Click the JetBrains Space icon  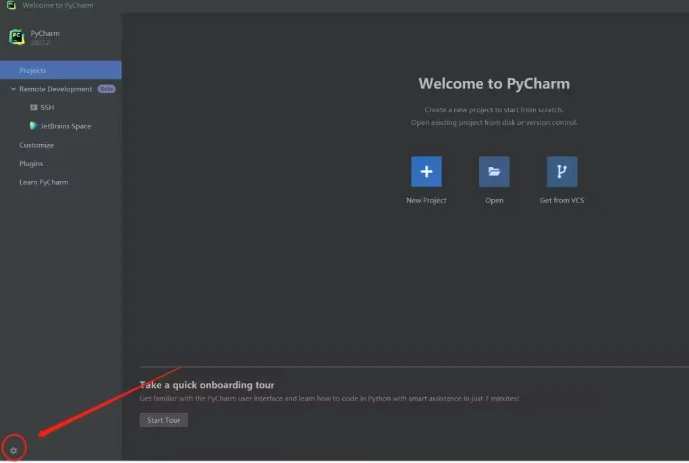[33, 126]
